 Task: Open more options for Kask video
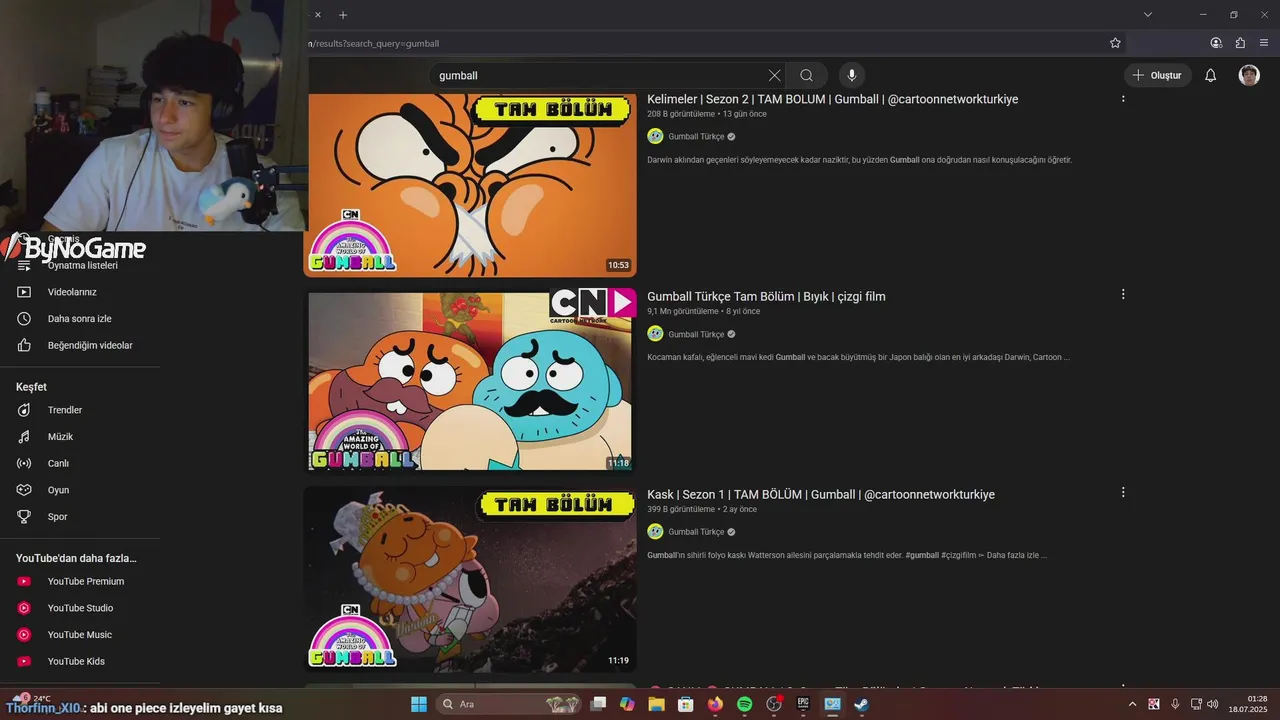[1123, 493]
